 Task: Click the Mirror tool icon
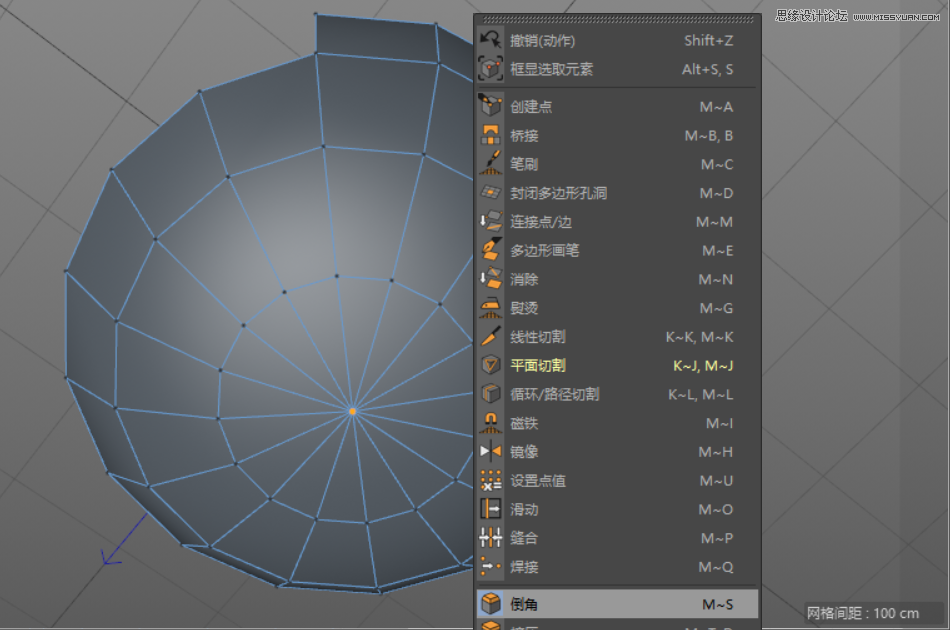pyautogui.click(x=490, y=452)
